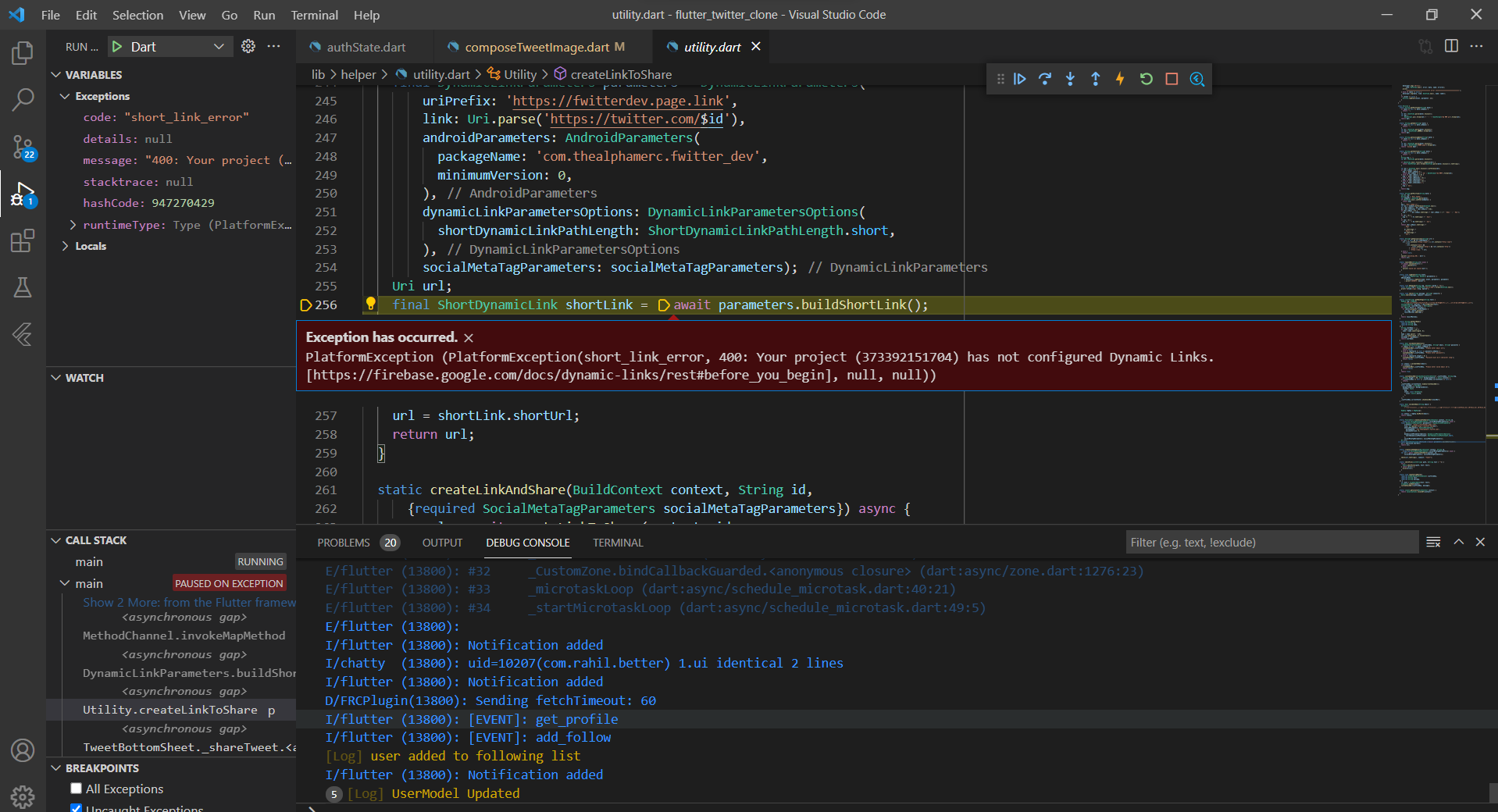Close the bottom panel
Image resolution: width=1498 pixels, height=812 pixels.
pyautogui.click(x=1480, y=542)
